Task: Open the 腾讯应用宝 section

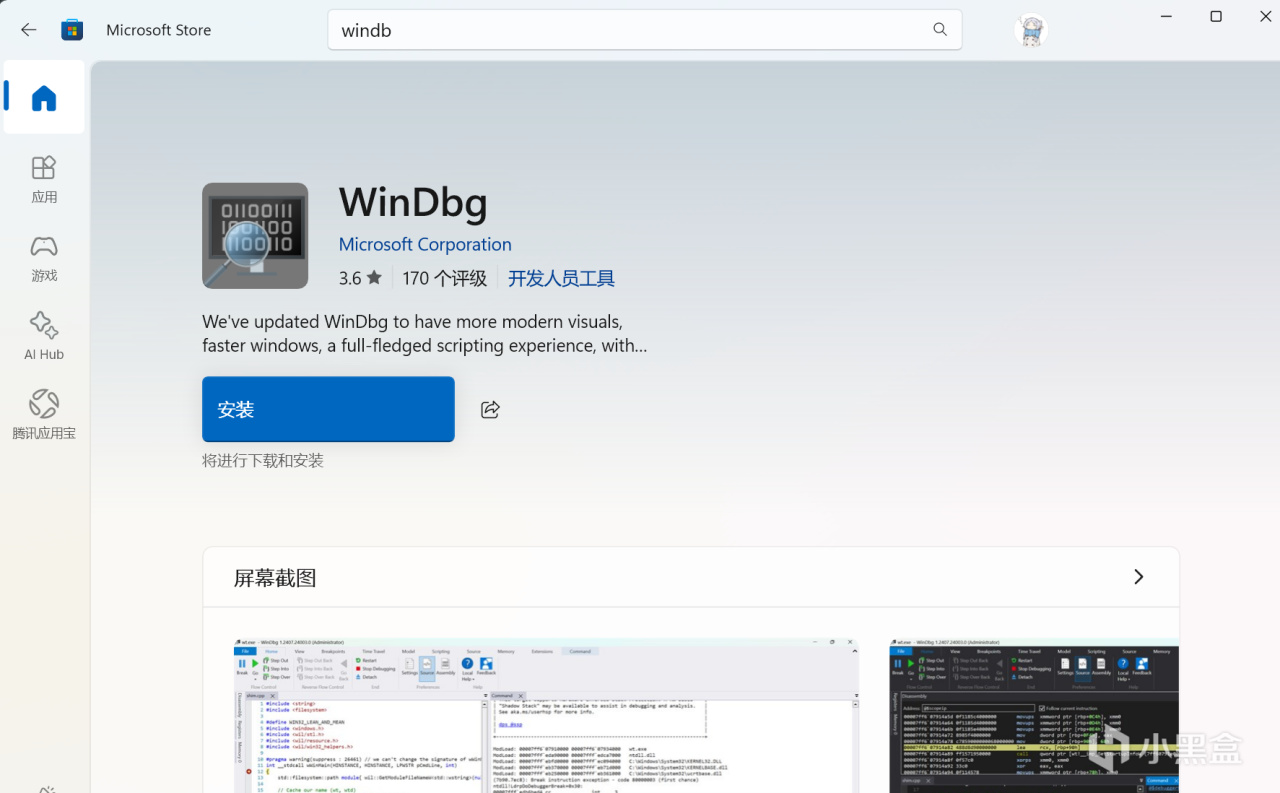Action: click(44, 416)
